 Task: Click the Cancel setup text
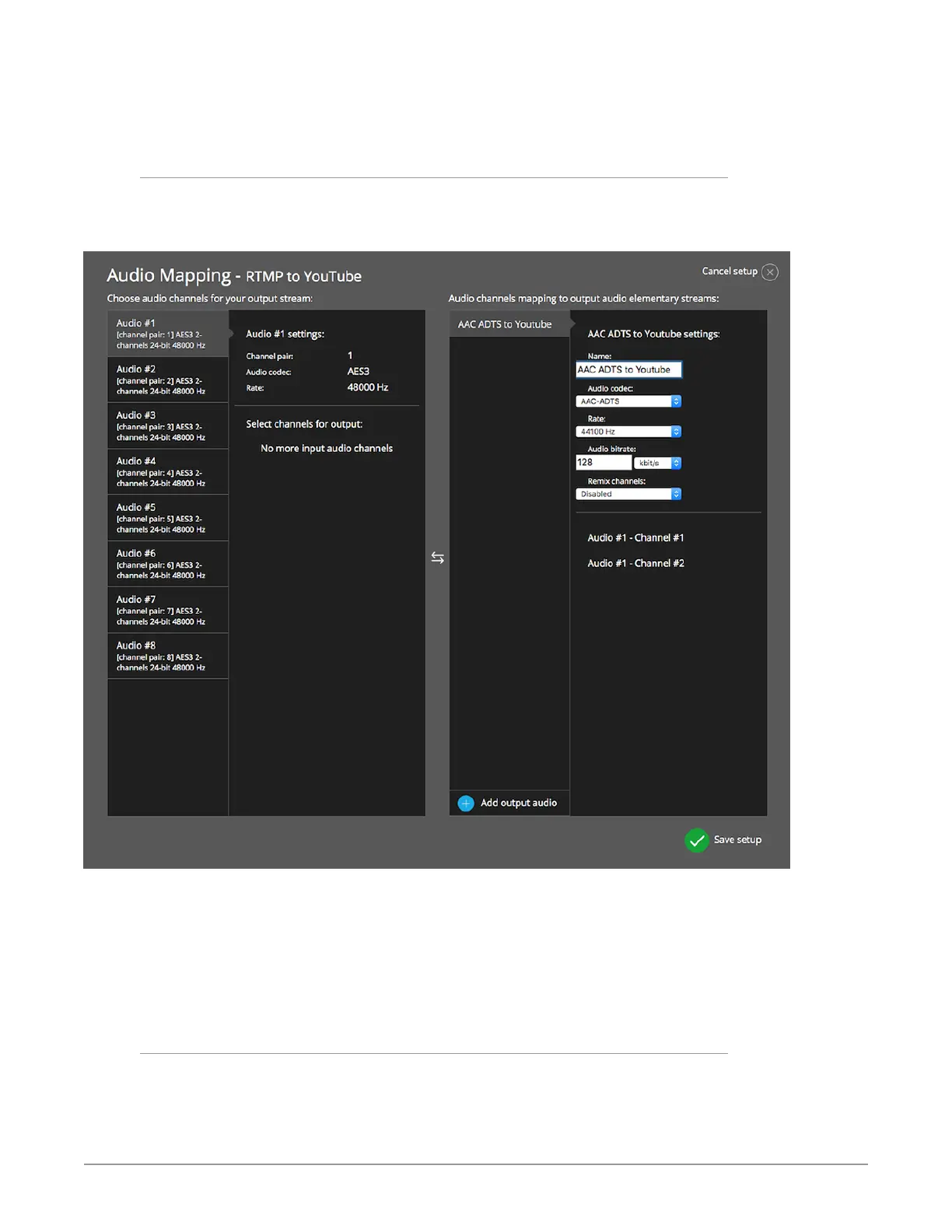(x=730, y=271)
